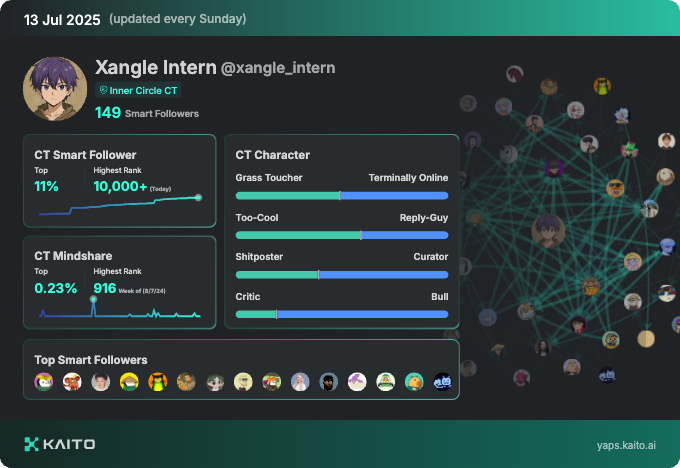This screenshot has width=680, height=468.
Task: Click the '149' smart followers count
Action: coord(108,113)
